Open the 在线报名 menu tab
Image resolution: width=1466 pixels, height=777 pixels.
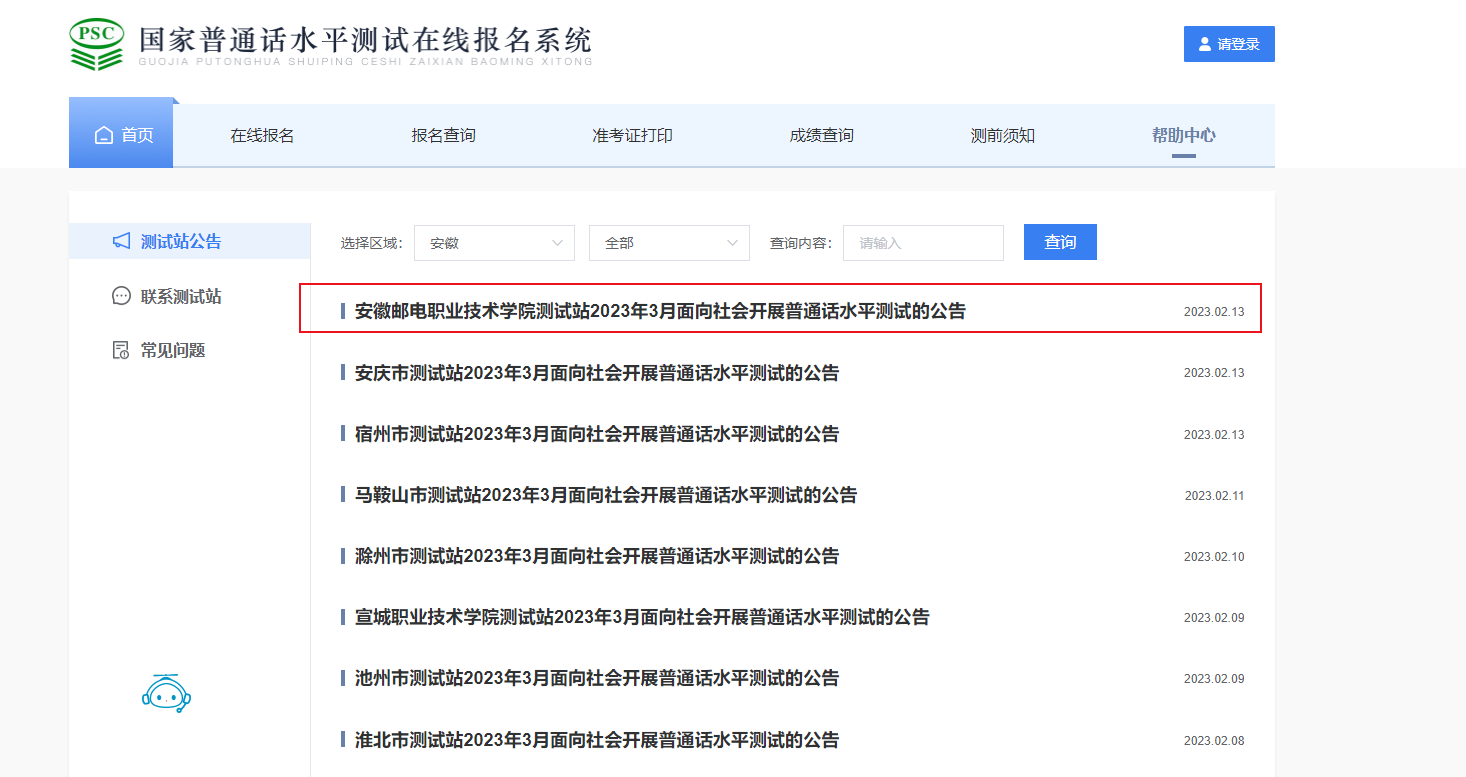(x=262, y=135)
